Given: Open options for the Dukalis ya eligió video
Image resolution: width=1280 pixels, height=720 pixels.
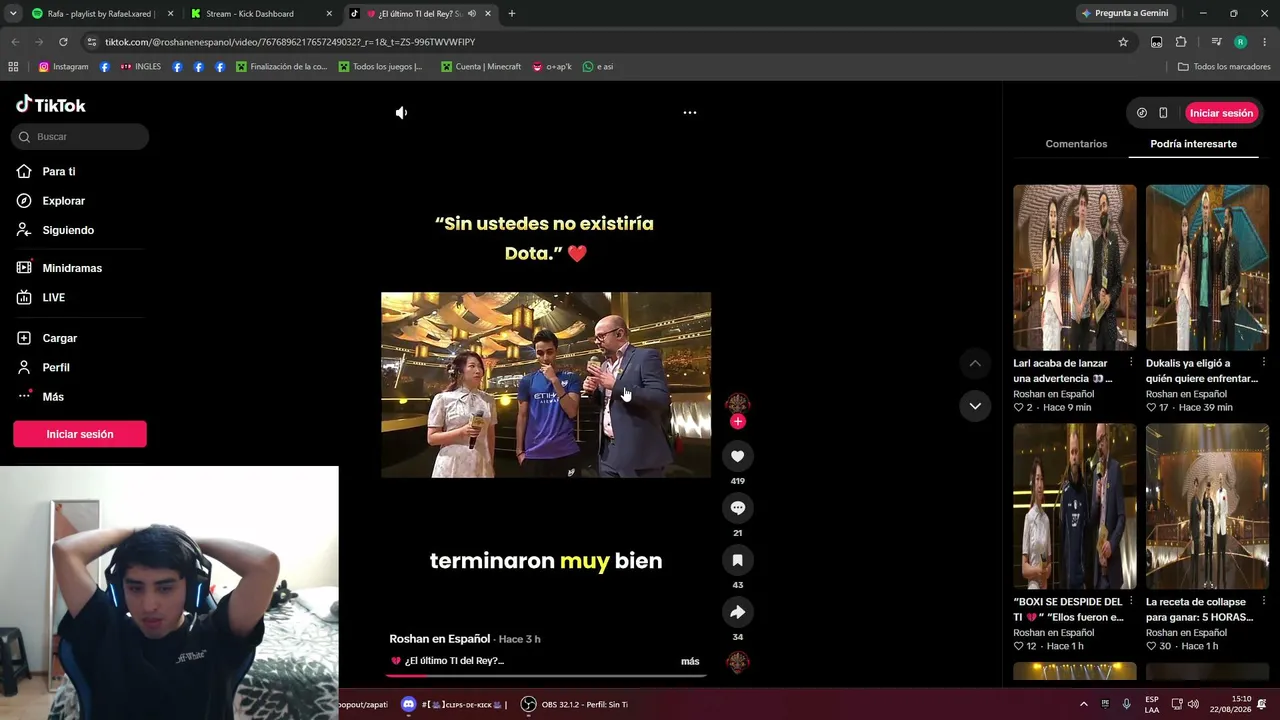Looking at the screenshot, I should tap(1264, 362).
